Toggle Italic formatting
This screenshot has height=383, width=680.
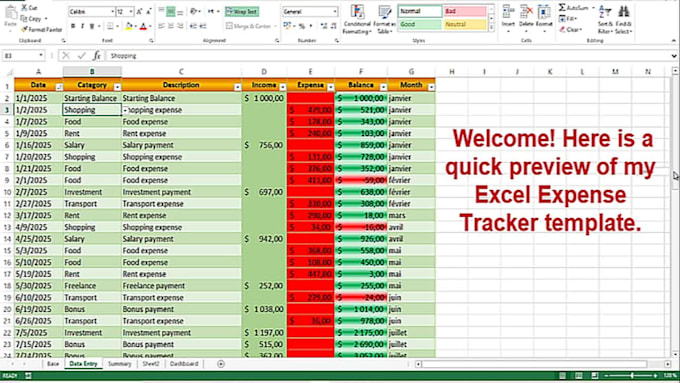82,26
